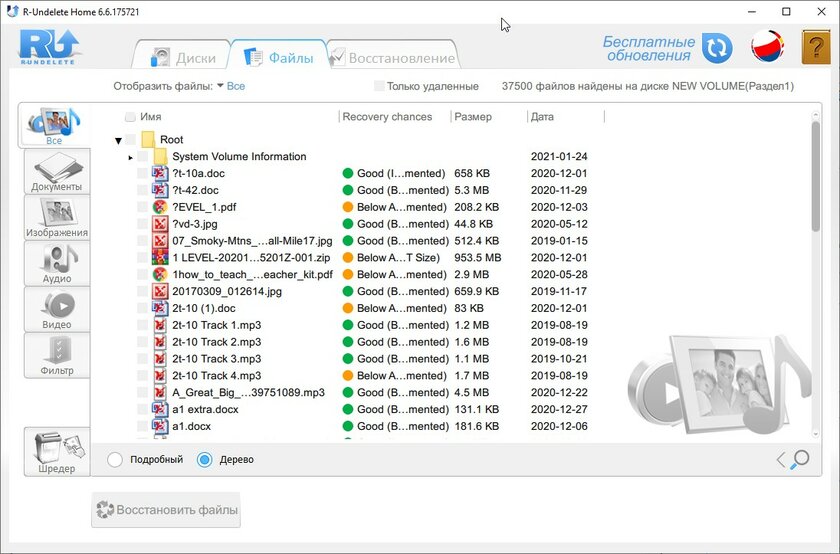Sort by Recovery chances column header
The height and width of the screenshot is (554, 840).
[387, 117]
